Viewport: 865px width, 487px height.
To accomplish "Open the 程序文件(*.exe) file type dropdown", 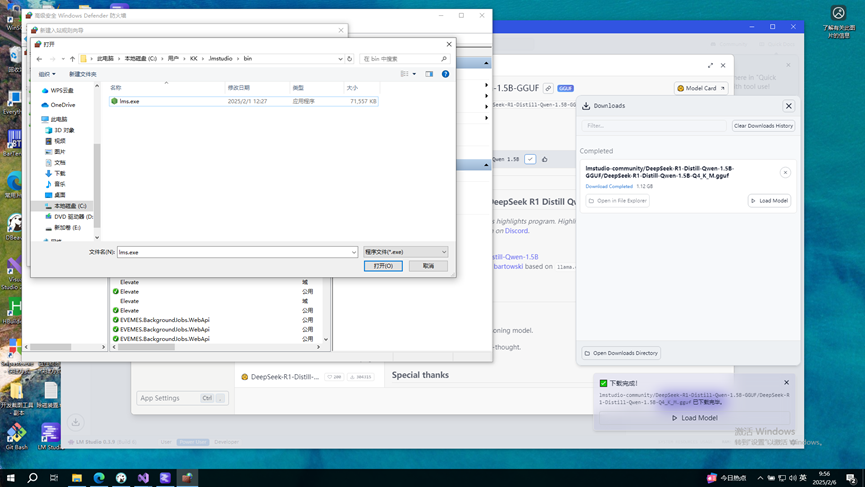I will tap(405, 252).
